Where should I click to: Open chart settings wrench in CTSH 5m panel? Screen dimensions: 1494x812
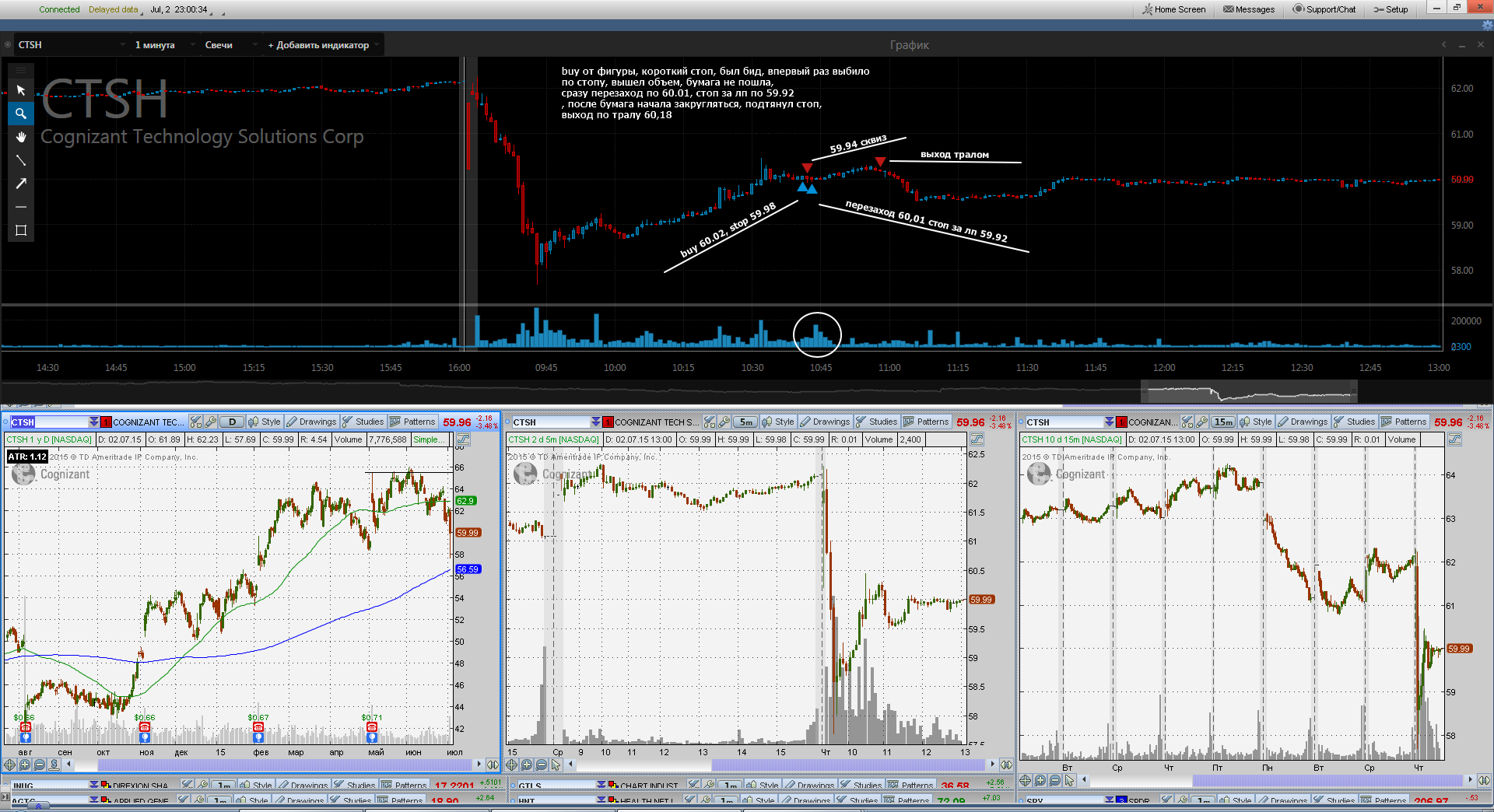724,422
